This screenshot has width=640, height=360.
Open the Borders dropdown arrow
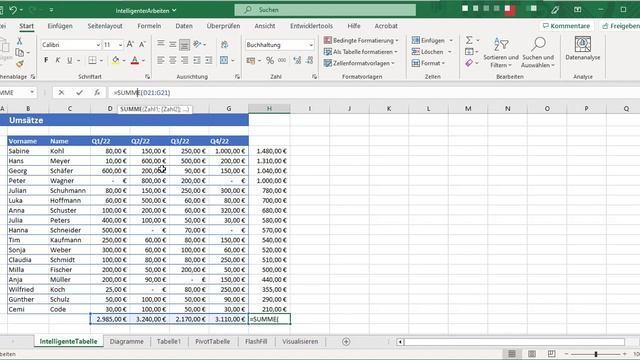[x=101, y=60]
